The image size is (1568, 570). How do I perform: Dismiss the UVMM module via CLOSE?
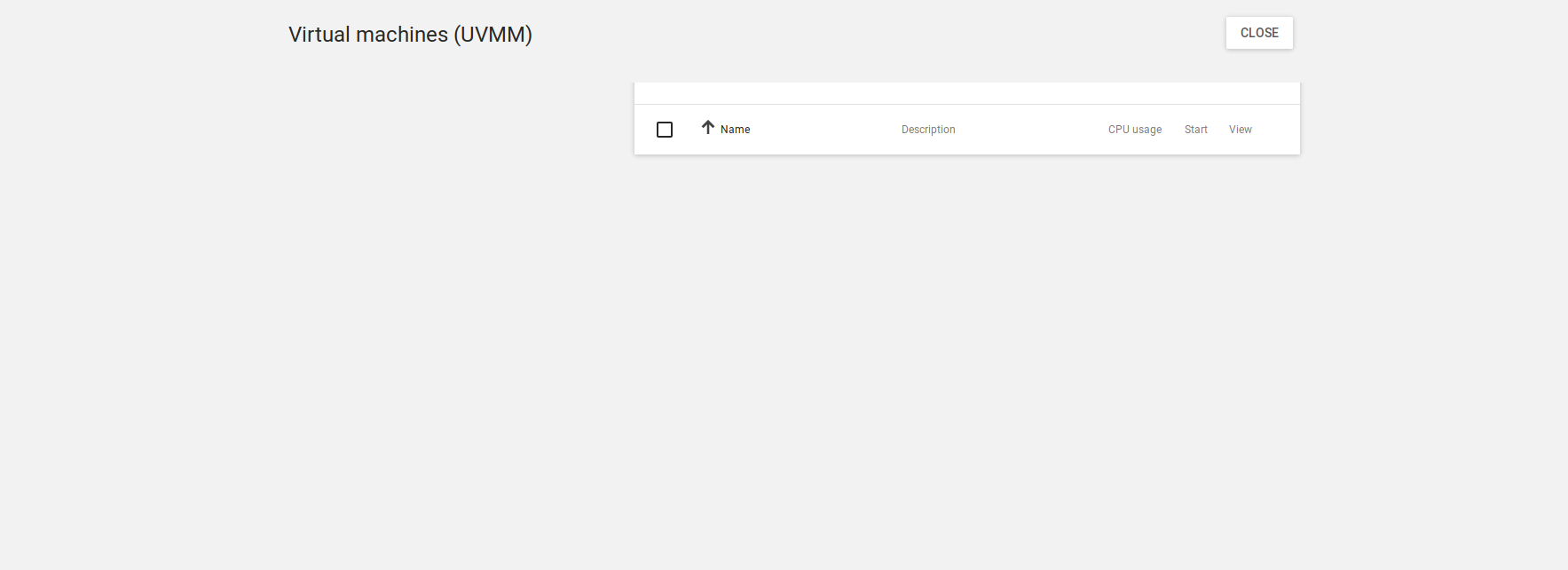tap(1258, 33)
